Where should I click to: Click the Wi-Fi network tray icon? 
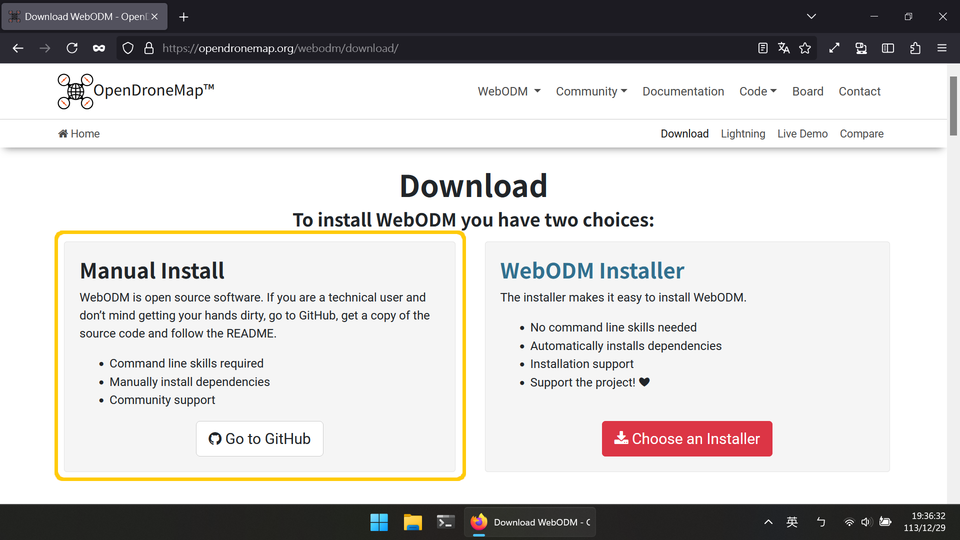[849, 522]
